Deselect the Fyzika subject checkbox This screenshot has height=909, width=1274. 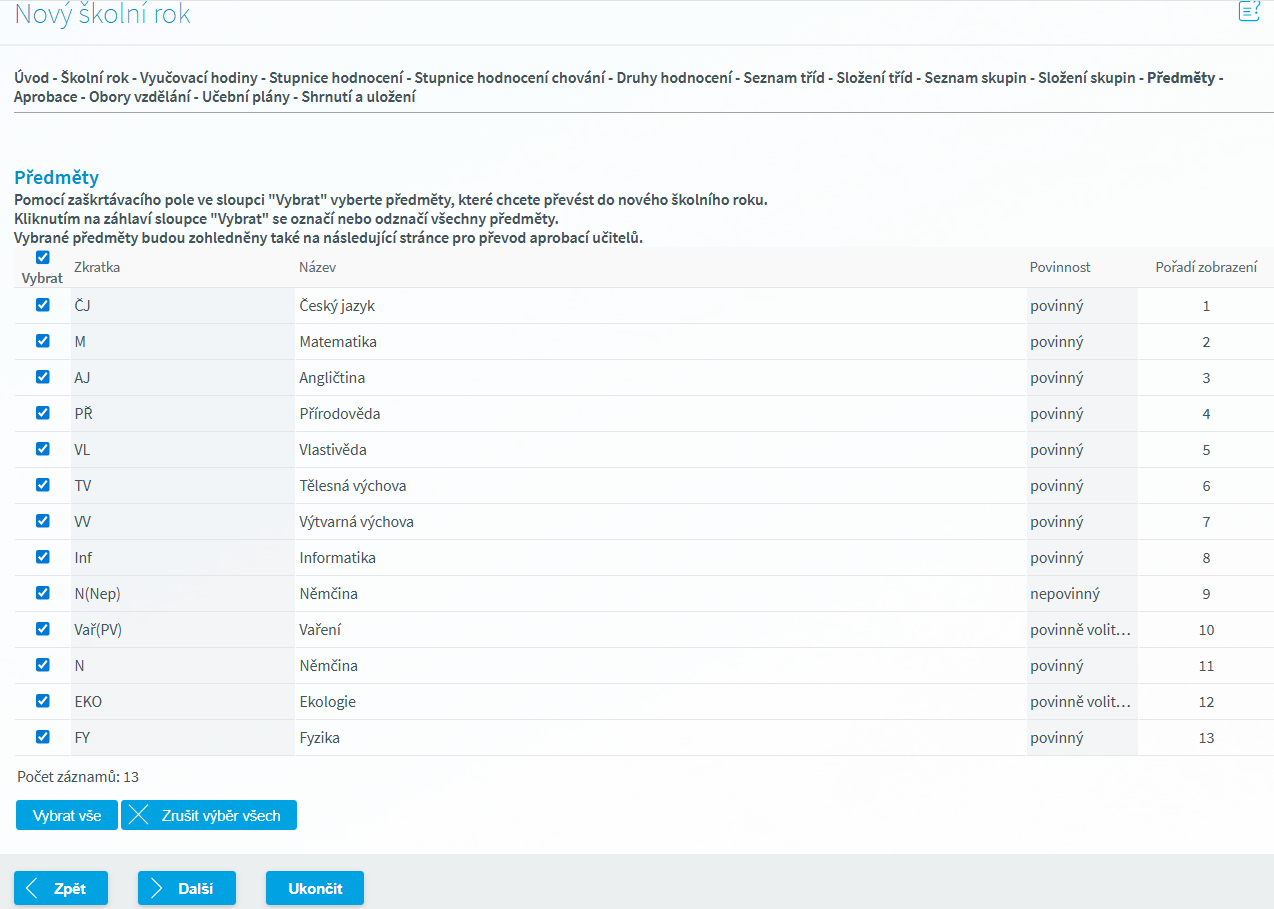point(42,737)
